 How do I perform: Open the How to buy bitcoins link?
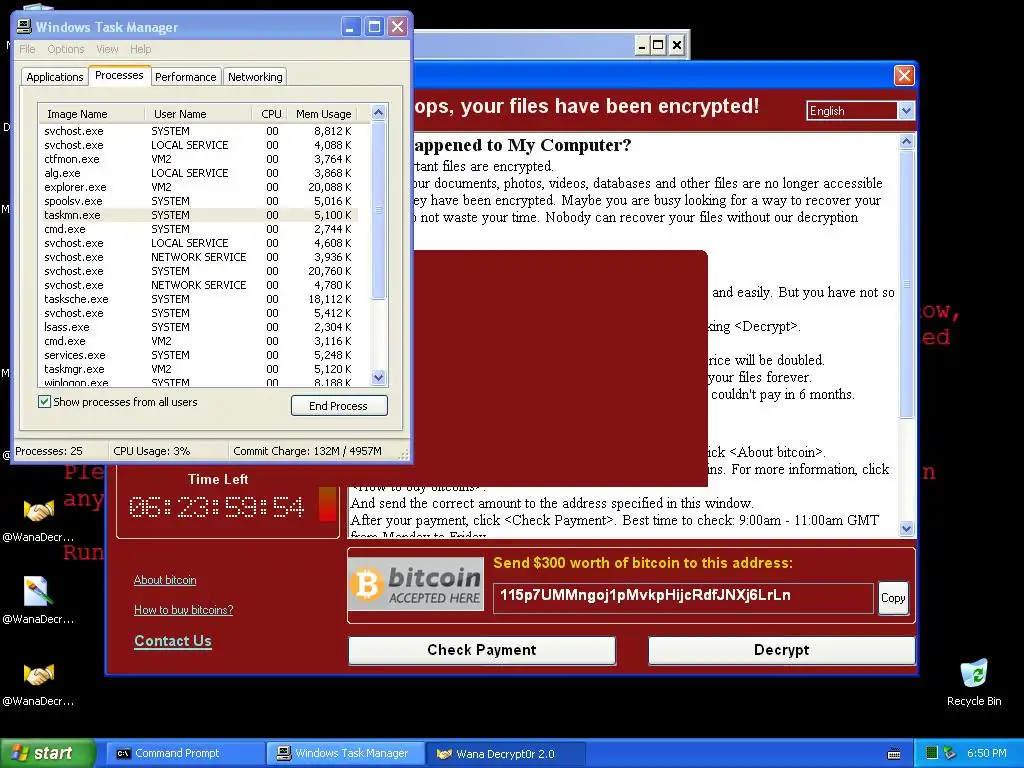184,610
